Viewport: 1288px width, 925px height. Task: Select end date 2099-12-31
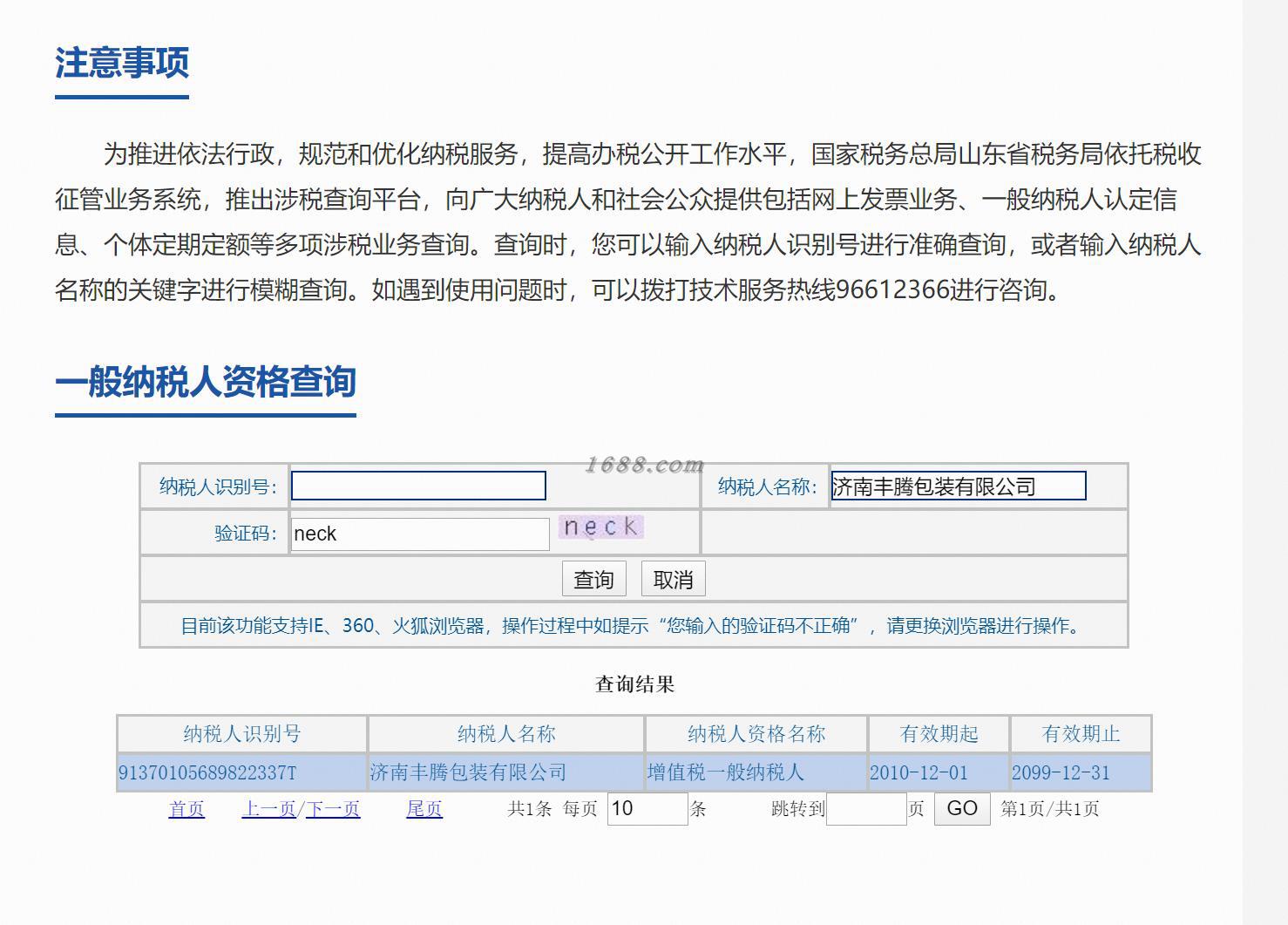pos(1081,772)
